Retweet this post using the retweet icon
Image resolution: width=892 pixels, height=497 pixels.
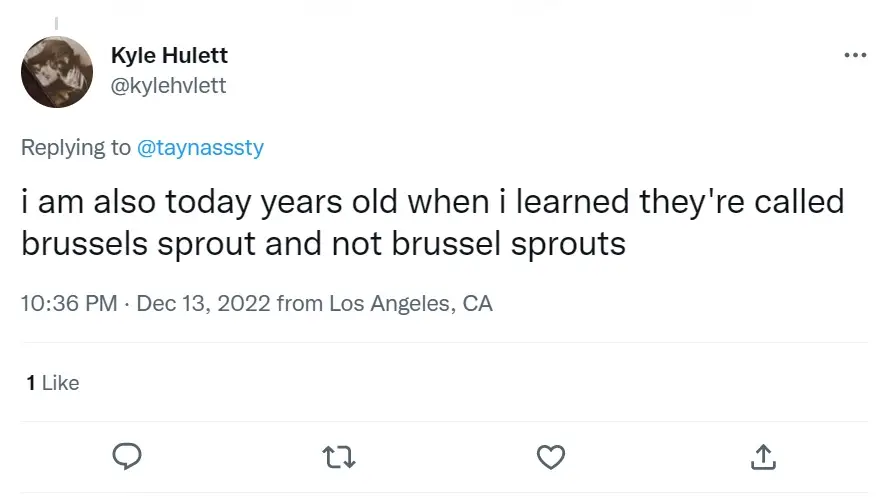pyautogui.click(x=339, y=457)
